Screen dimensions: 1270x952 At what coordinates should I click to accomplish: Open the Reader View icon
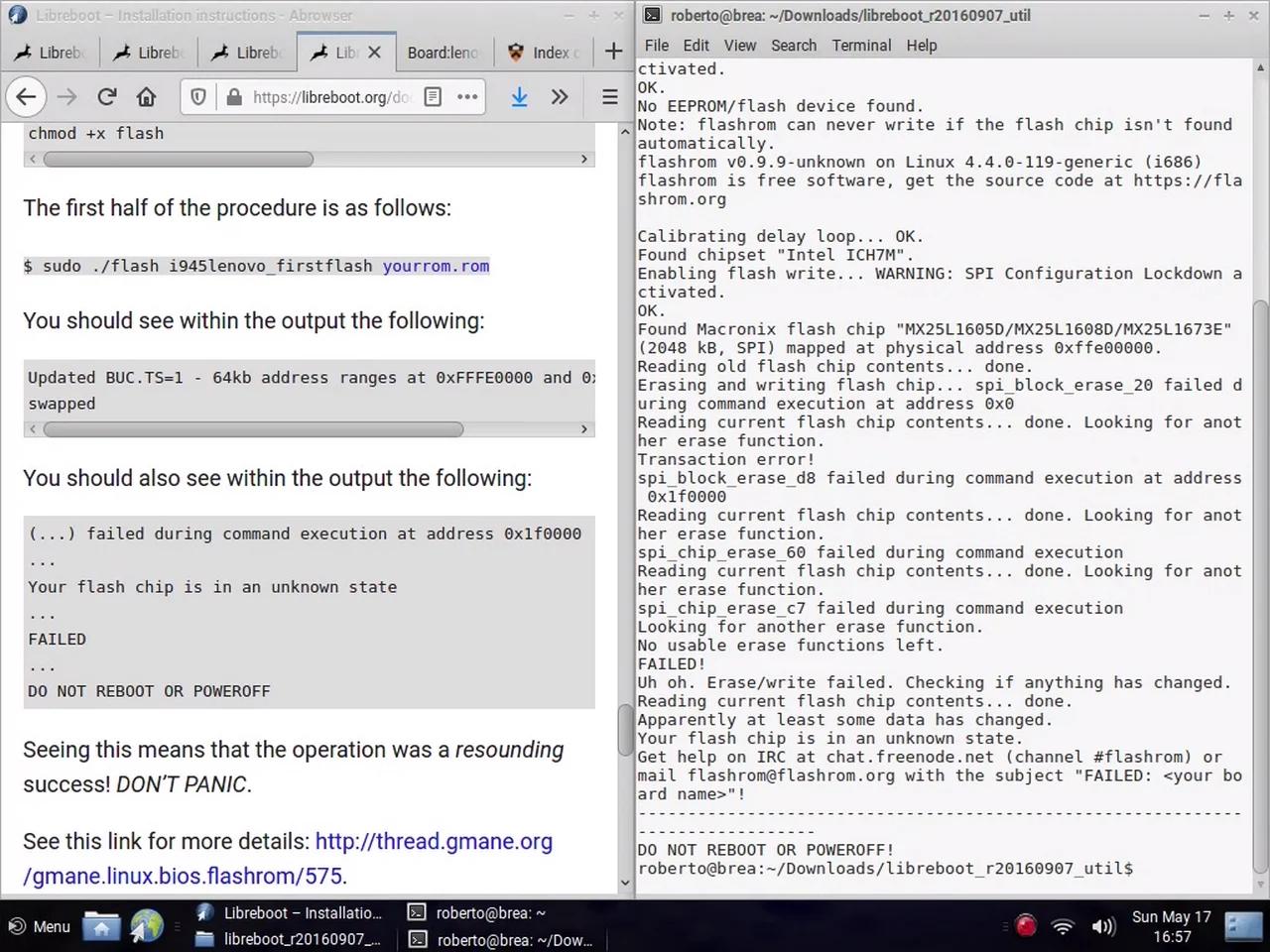click(x=432, y=96)
